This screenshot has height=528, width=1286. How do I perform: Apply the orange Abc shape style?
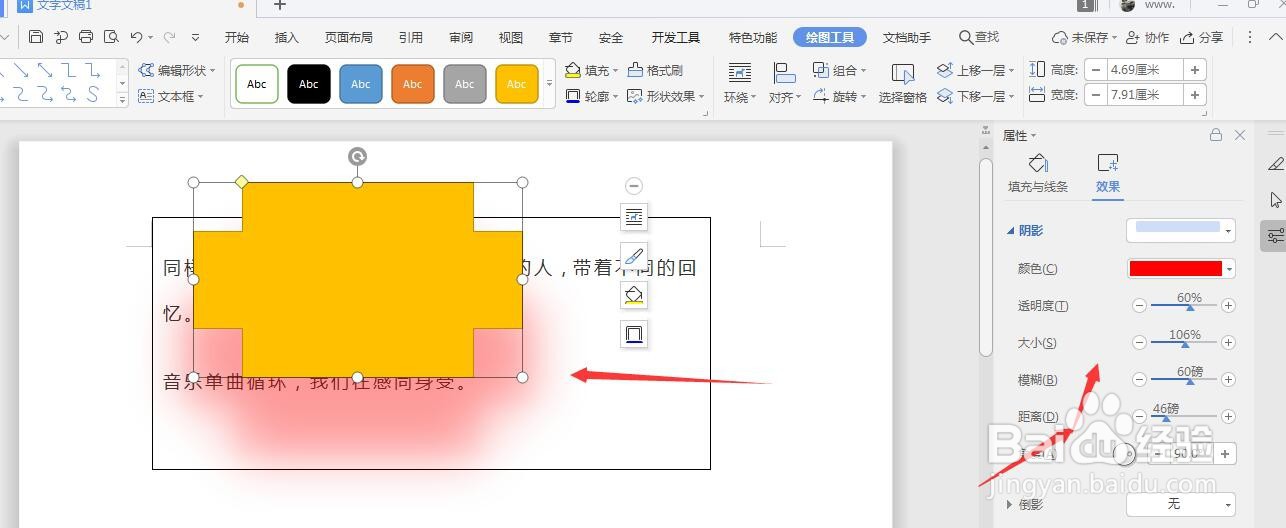pos(413,84)
